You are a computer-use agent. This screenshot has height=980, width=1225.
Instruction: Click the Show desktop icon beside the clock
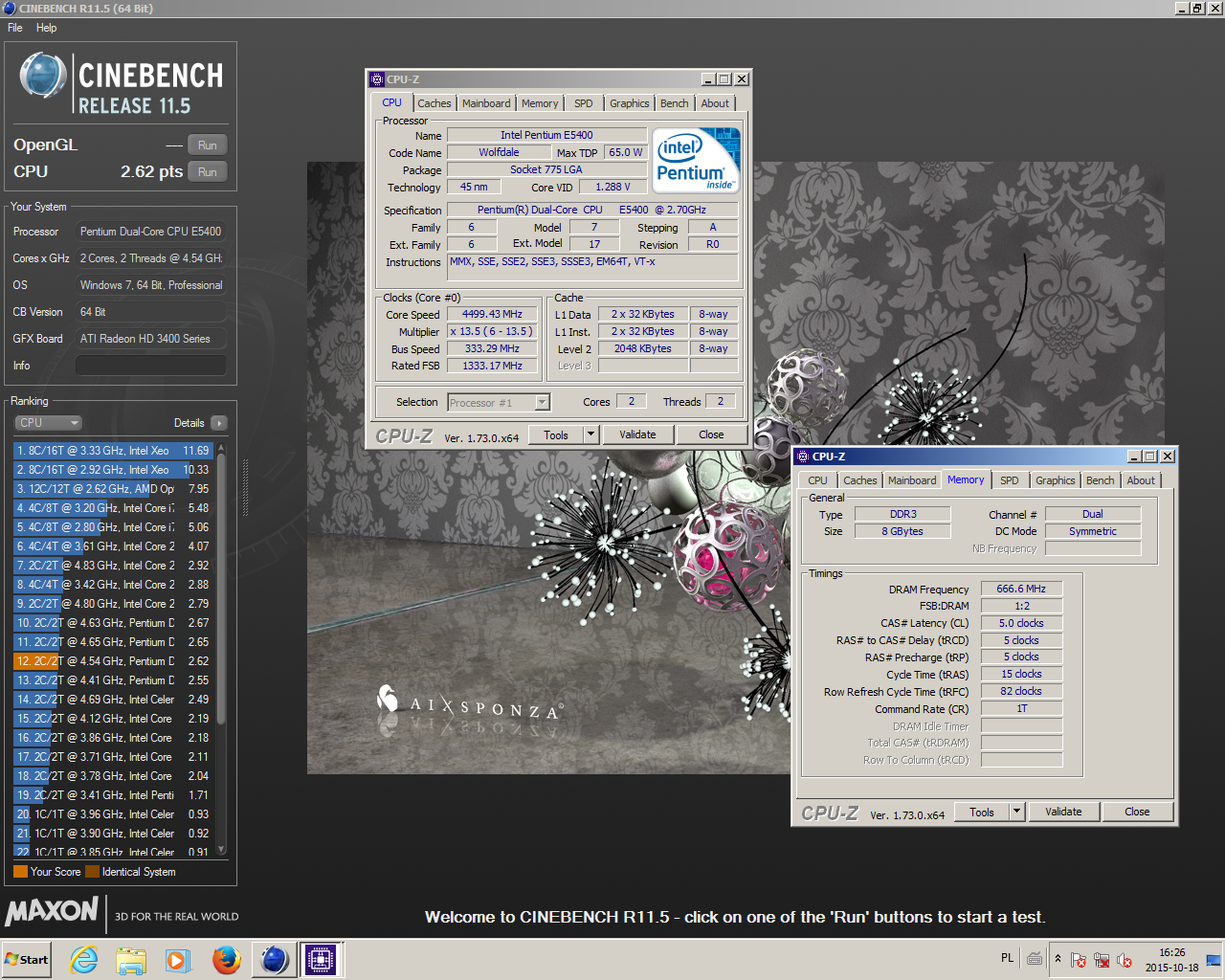coord(1214,960)
